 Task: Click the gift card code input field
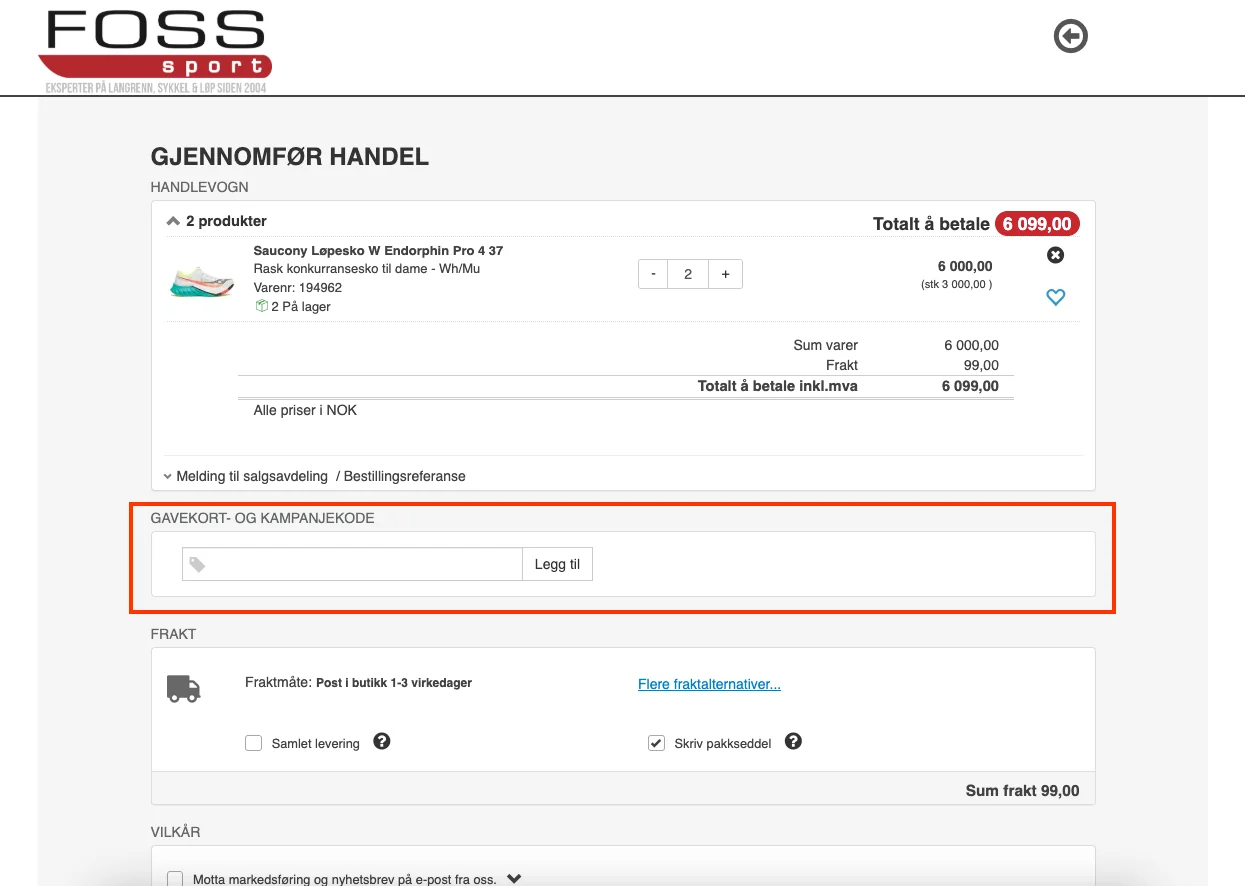point(352,564)
